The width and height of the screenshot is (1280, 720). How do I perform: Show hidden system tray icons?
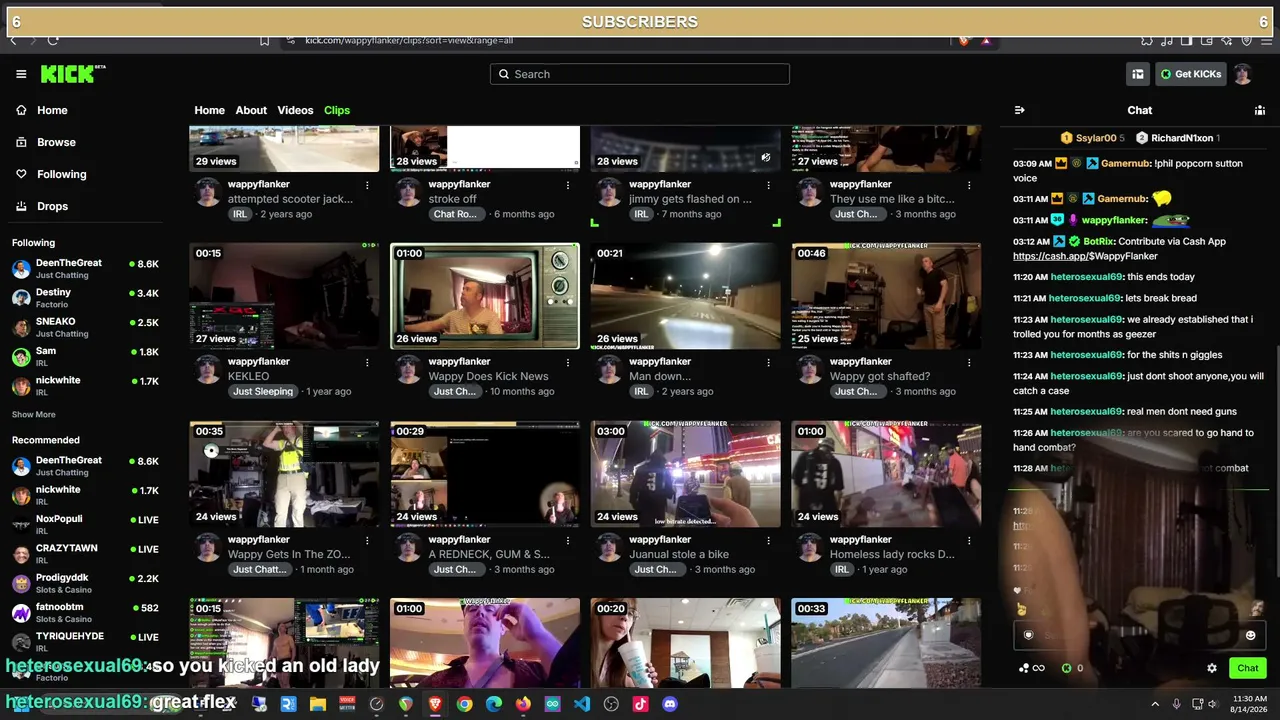pyautogui.click(x=1155, y=704)
